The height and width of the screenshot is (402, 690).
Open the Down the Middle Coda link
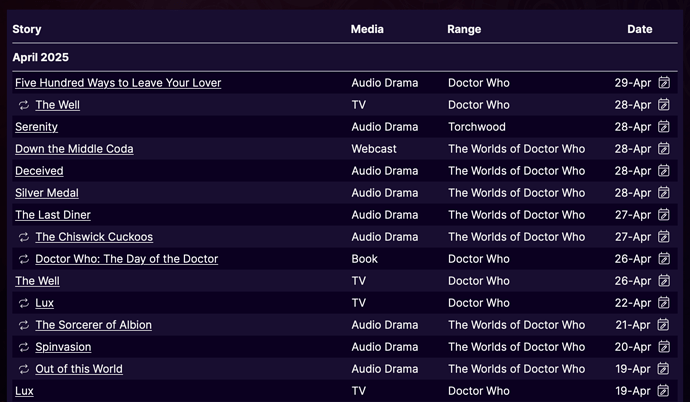tap(74, 149)
